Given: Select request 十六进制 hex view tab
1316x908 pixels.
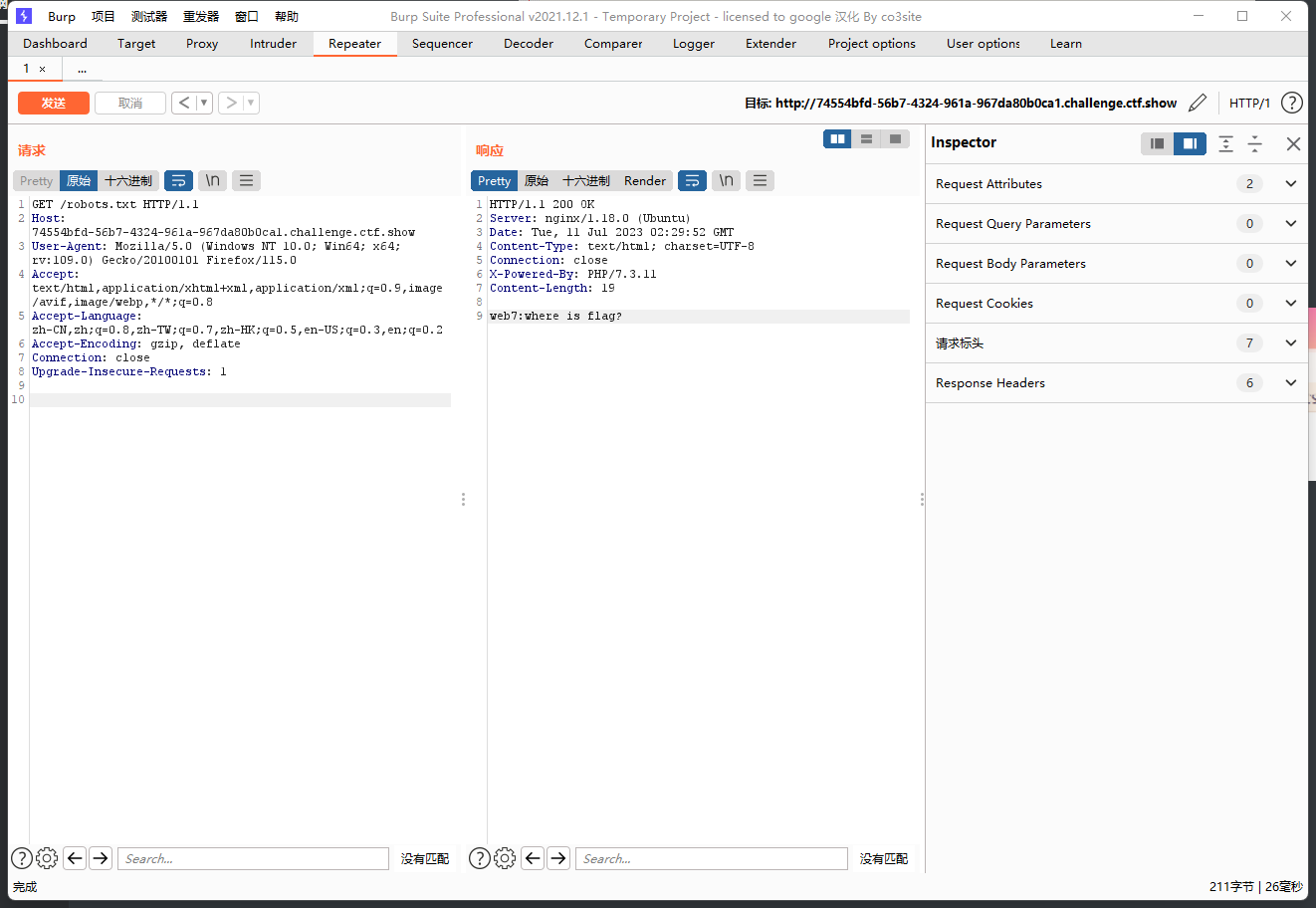Looking at the screenshot, I should click(x=128, y=180).
